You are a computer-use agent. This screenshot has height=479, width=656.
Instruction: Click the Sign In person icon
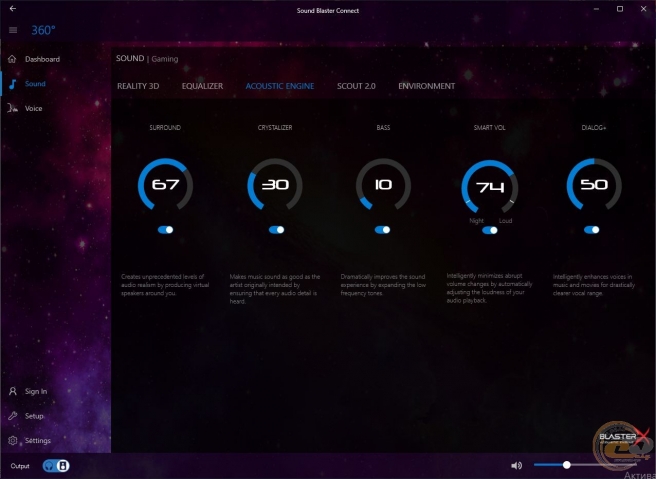click(x=13, y=391)
